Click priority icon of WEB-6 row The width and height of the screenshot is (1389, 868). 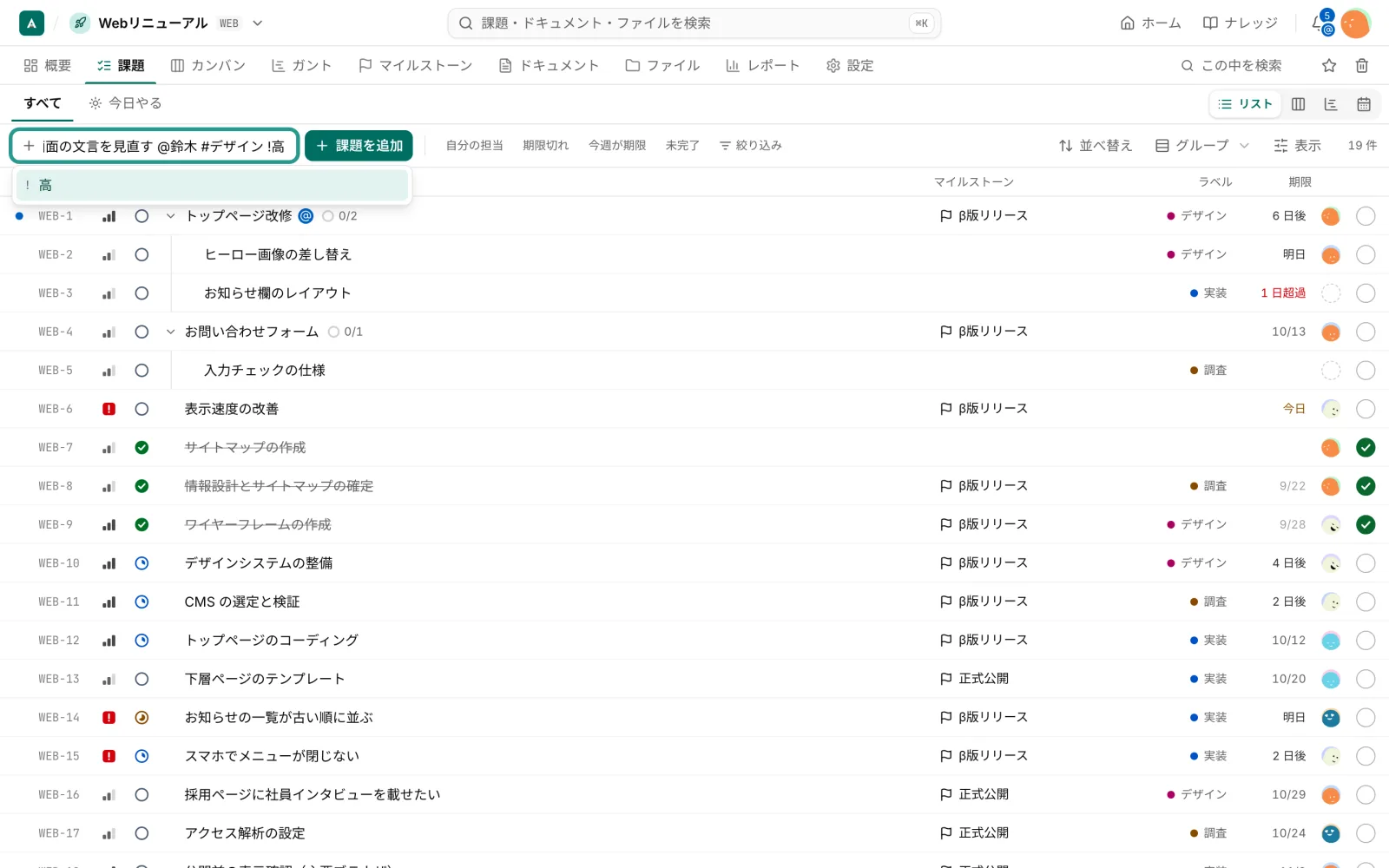coord(109,409)
